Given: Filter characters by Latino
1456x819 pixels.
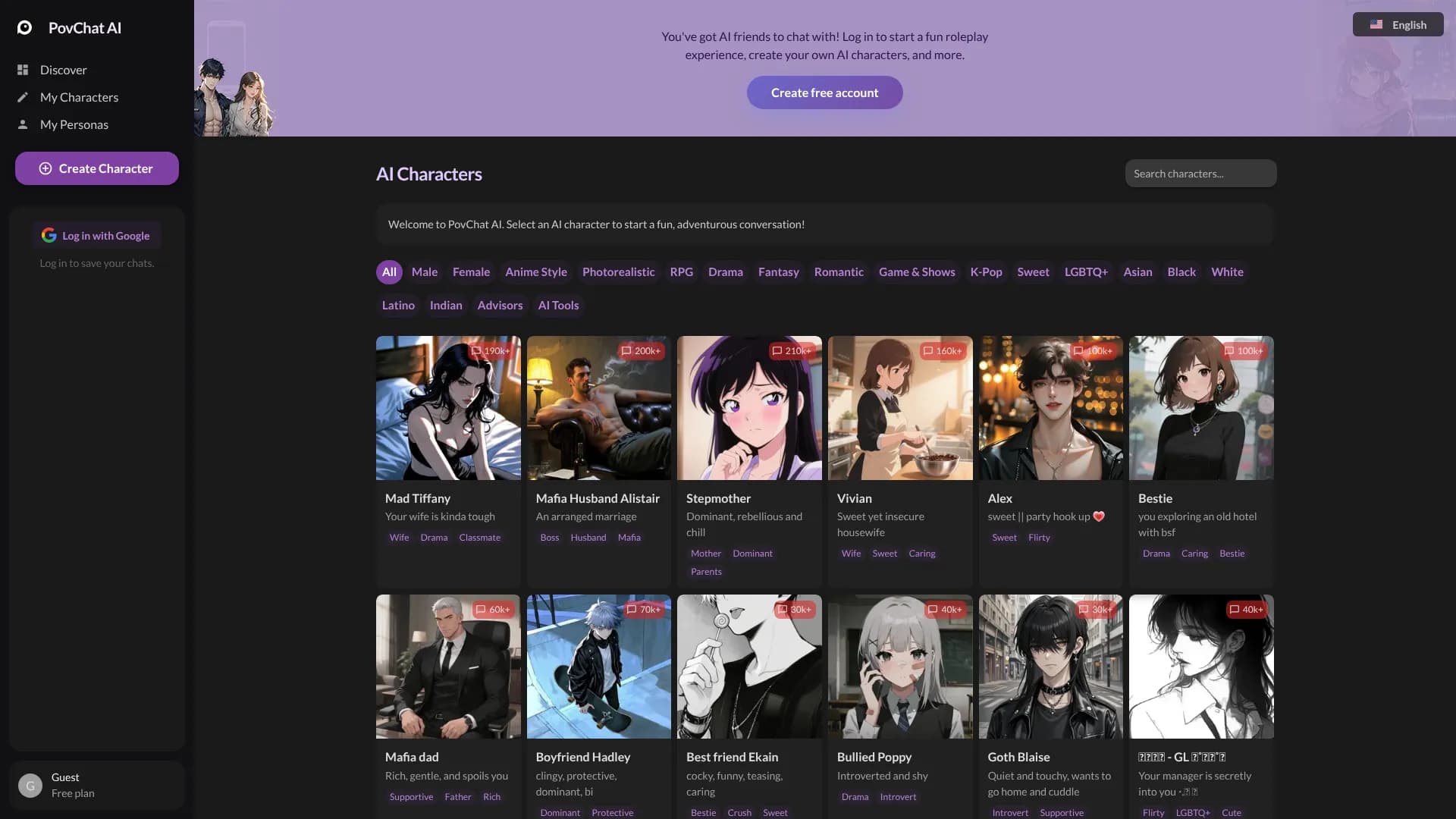Looking at the screenshot, I should (398, 306).
